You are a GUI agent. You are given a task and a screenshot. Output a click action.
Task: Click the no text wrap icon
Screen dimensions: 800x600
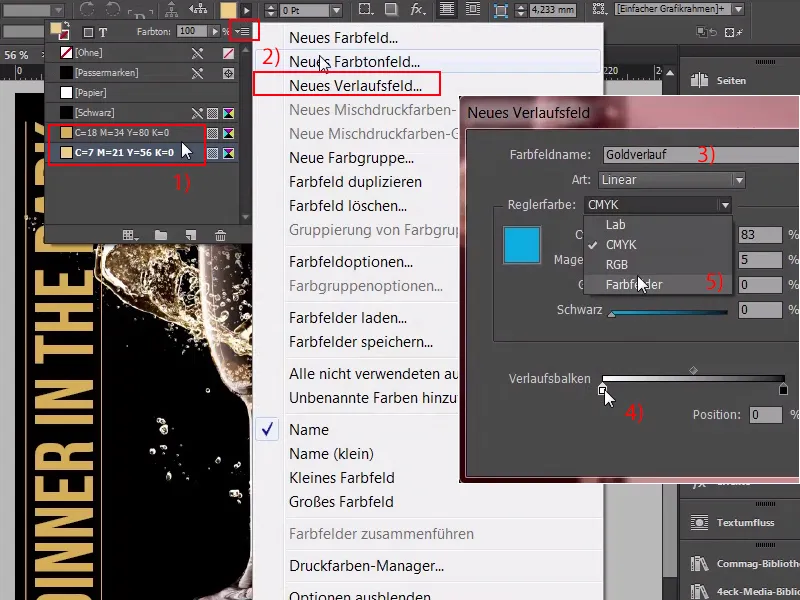(x=447, y=9)
